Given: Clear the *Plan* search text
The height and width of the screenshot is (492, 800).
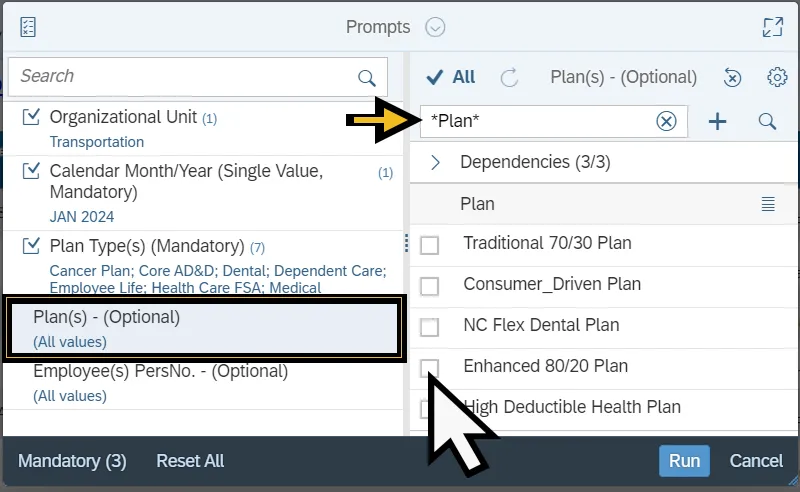Looking at the screenshot, I should [x=666, y=121].
